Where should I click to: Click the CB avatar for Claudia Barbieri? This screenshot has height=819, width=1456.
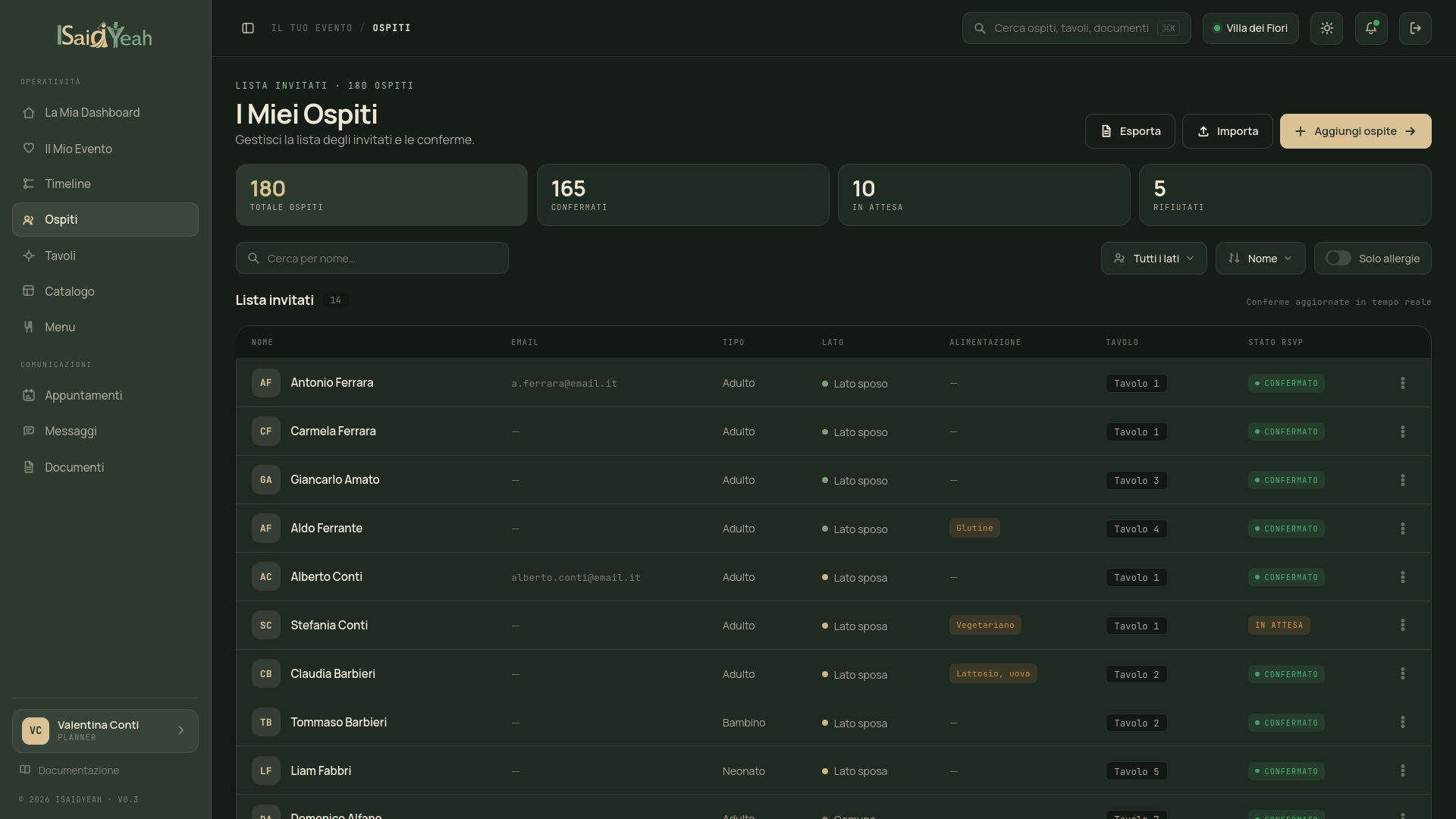point(266,674)
